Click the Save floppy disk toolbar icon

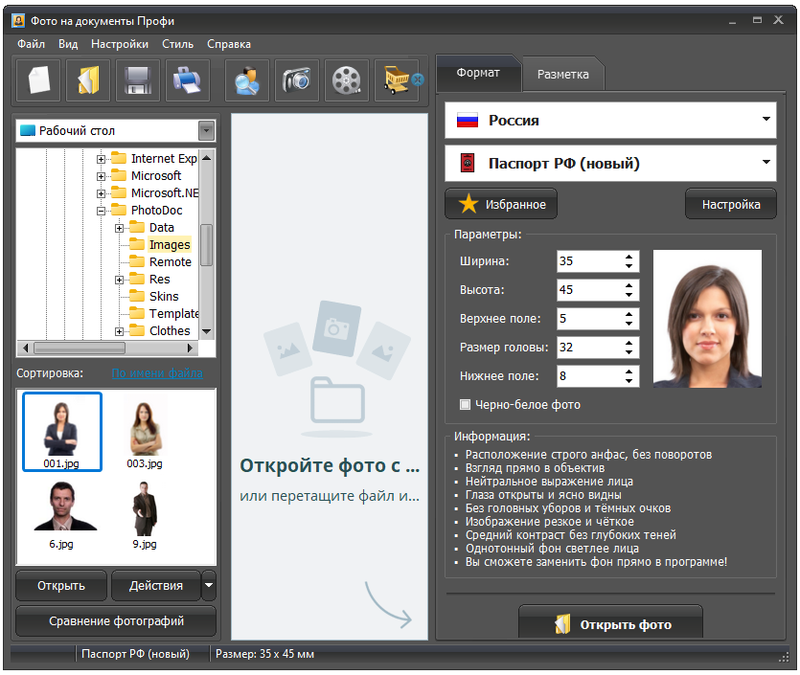coord(138,80)
